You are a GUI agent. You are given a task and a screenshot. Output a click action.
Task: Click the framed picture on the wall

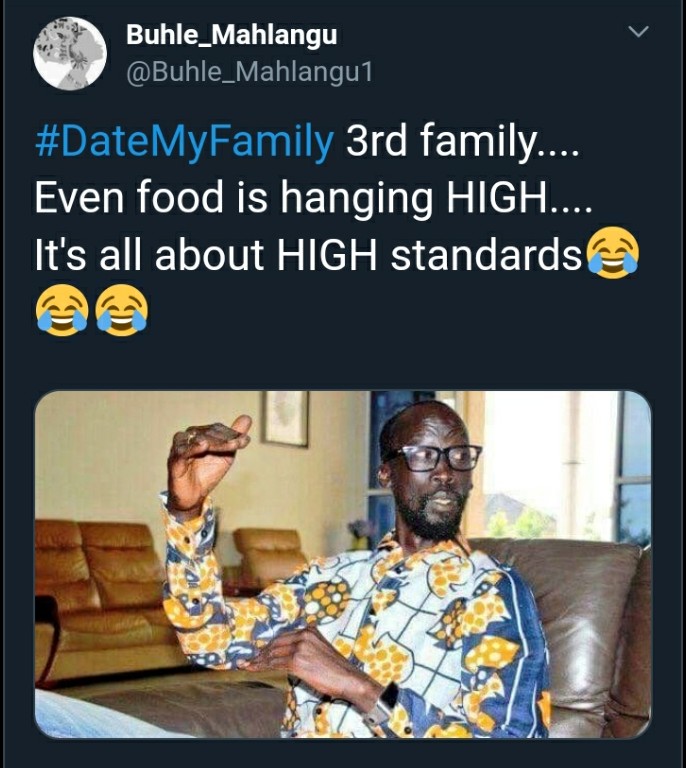284,419
